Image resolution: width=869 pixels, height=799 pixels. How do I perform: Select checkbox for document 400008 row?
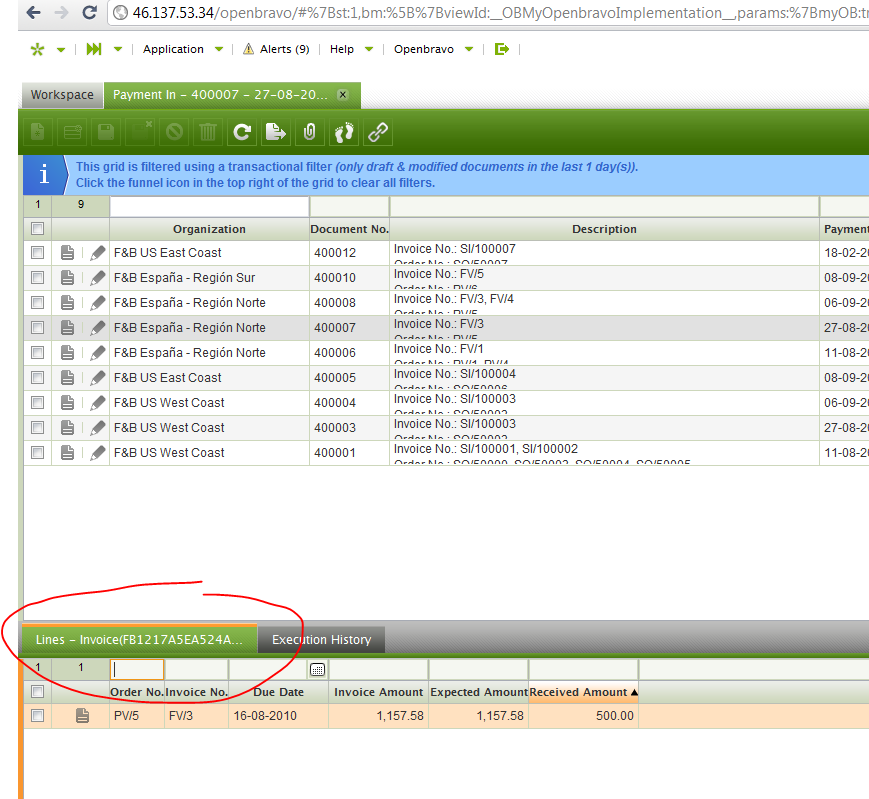(37, 303)
